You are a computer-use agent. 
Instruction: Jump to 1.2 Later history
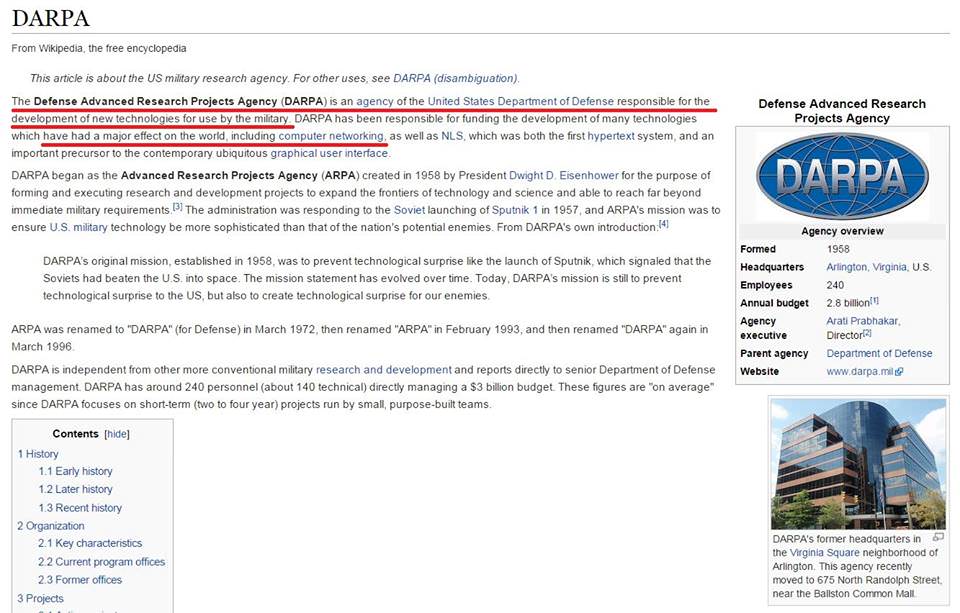pyautogui.click(x=75, y=489)
